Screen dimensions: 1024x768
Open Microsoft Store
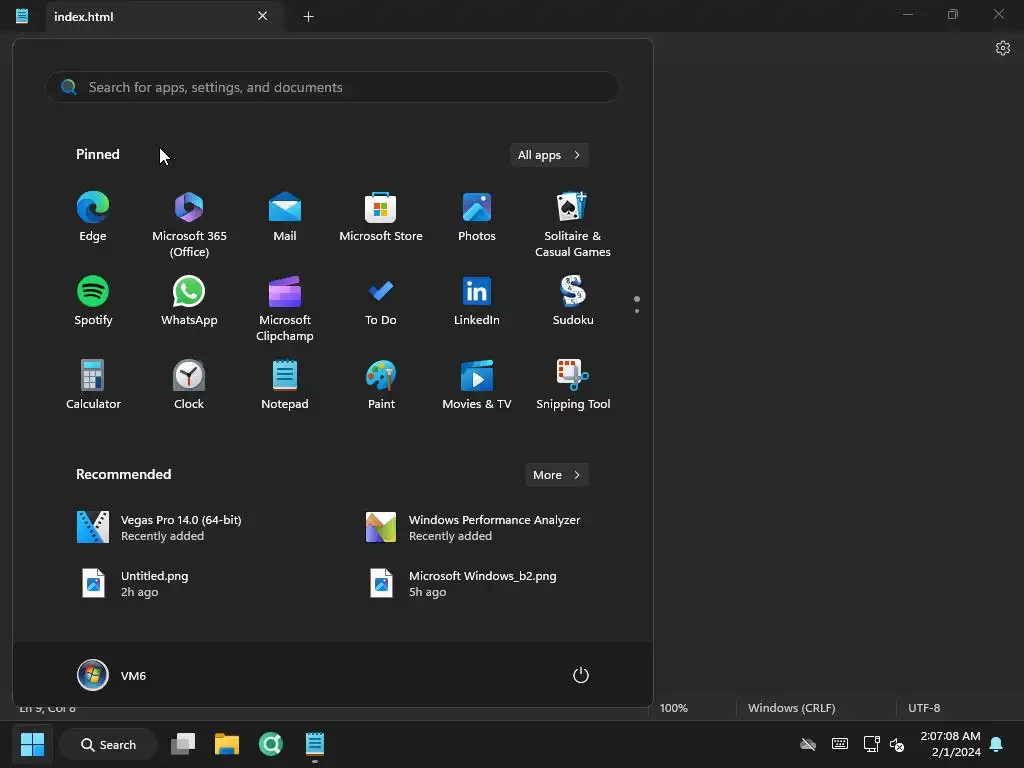point(381,217)
